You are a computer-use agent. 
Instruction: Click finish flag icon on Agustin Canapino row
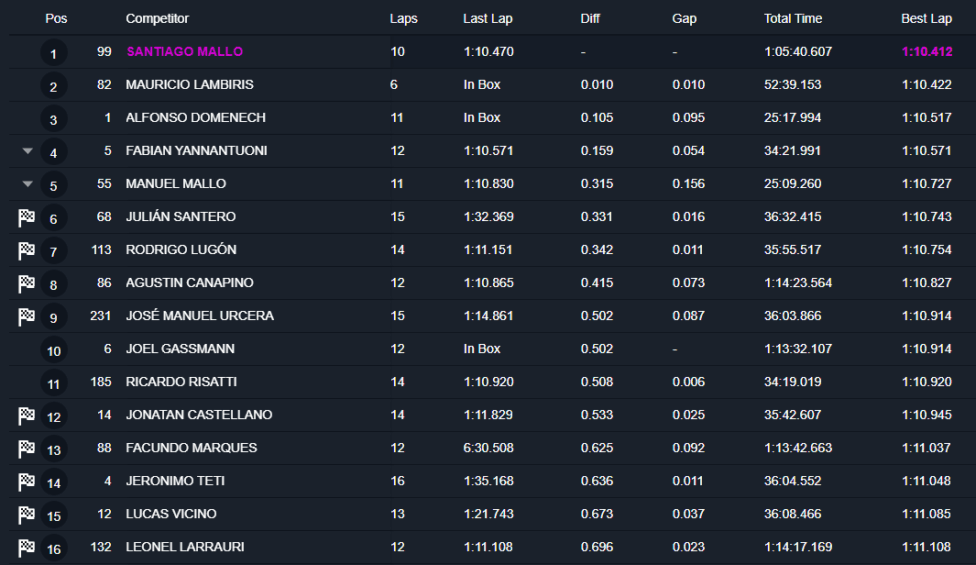(x=26, y=283)
